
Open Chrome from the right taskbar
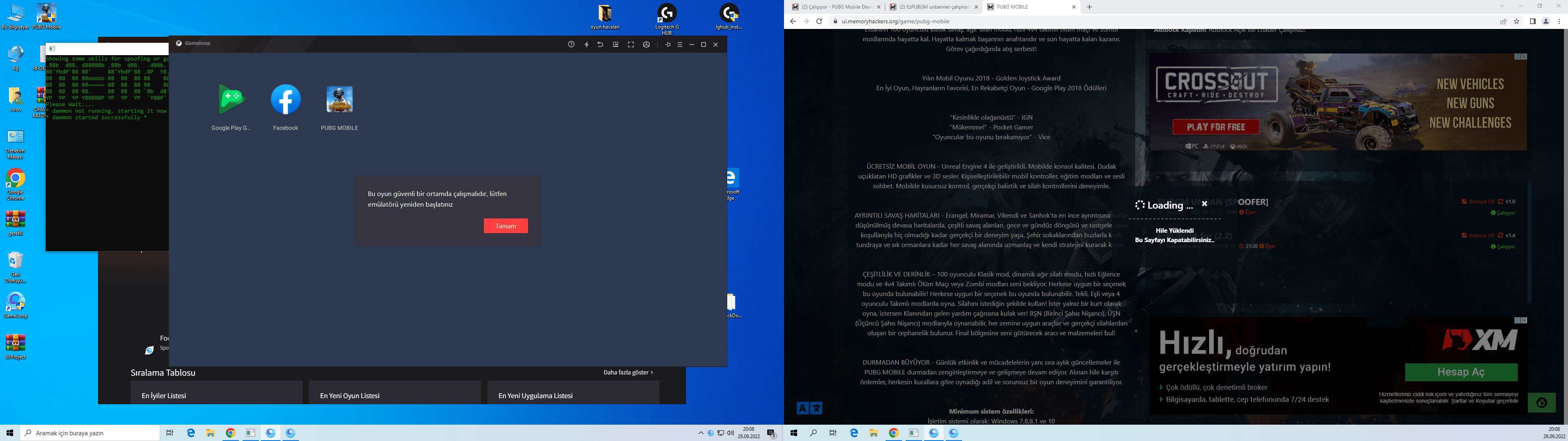click(x=893, y=433)
